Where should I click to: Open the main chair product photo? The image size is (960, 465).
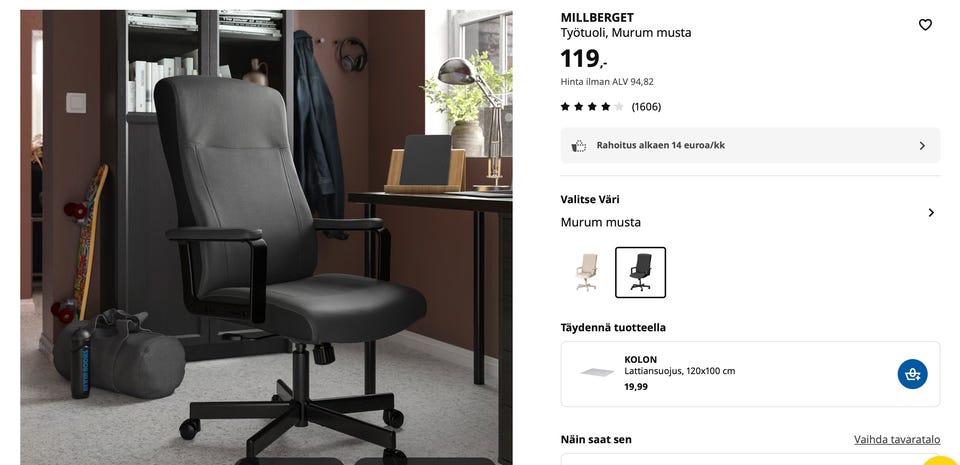pyautogui.click(x=266, y=237)
